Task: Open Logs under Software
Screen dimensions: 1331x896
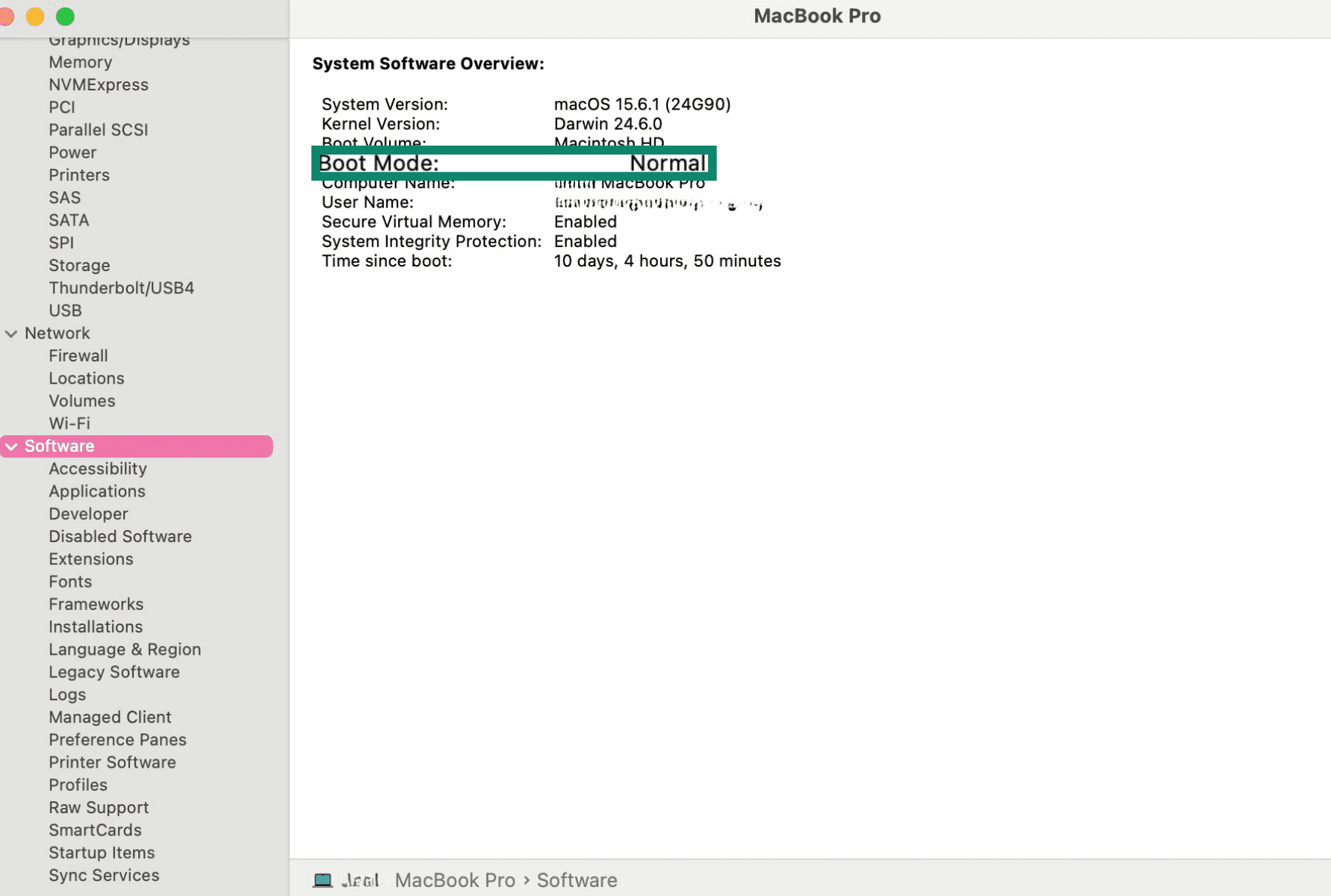Action: 67,694
